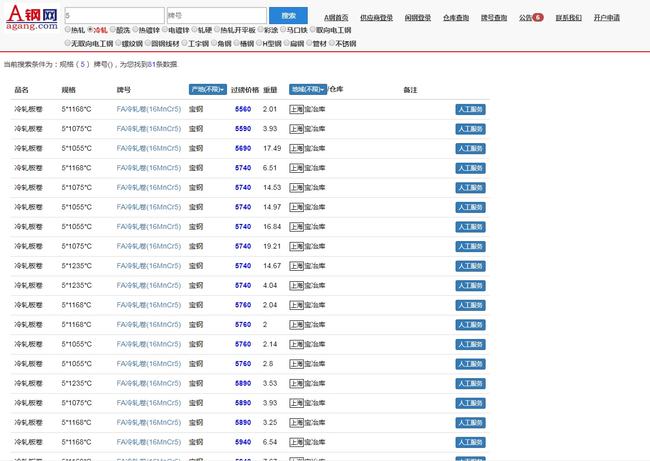Click the 规格 column header

(68, 90)
